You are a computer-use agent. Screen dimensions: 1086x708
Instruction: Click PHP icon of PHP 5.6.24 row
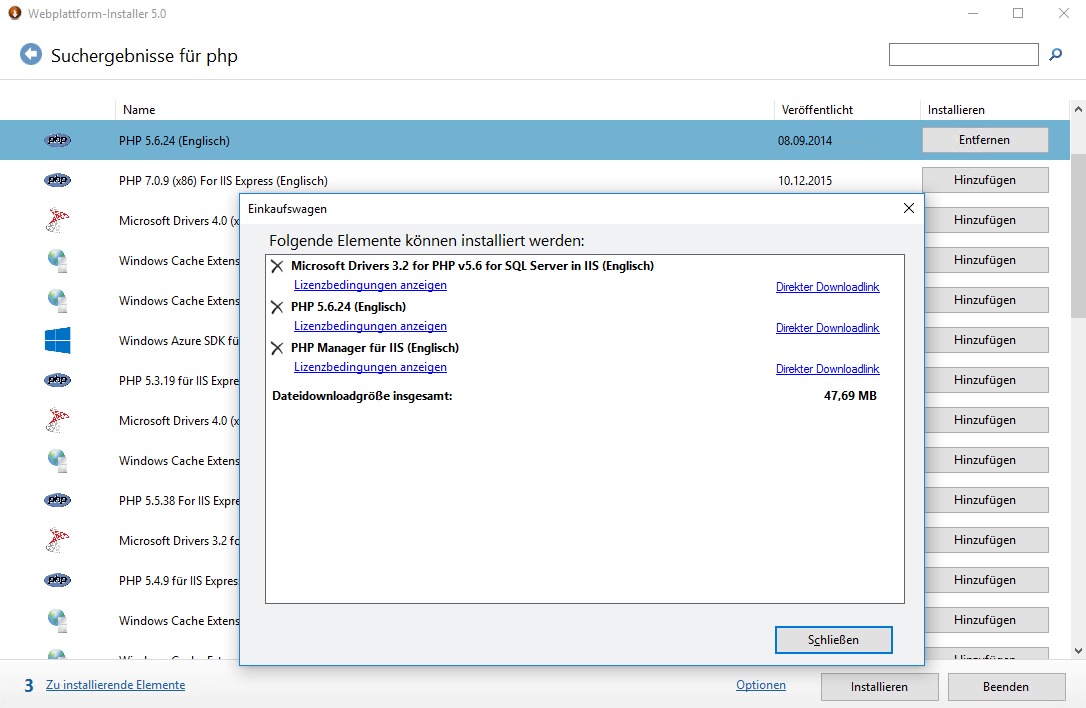[57, 140]
